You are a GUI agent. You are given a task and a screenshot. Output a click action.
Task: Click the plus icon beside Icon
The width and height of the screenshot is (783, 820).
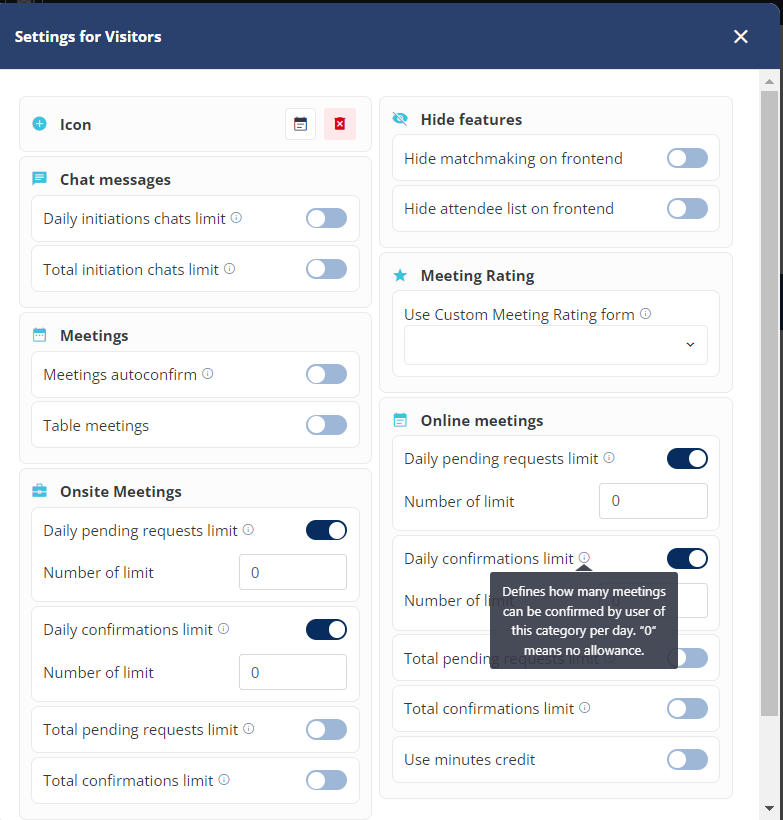(39, 124)
